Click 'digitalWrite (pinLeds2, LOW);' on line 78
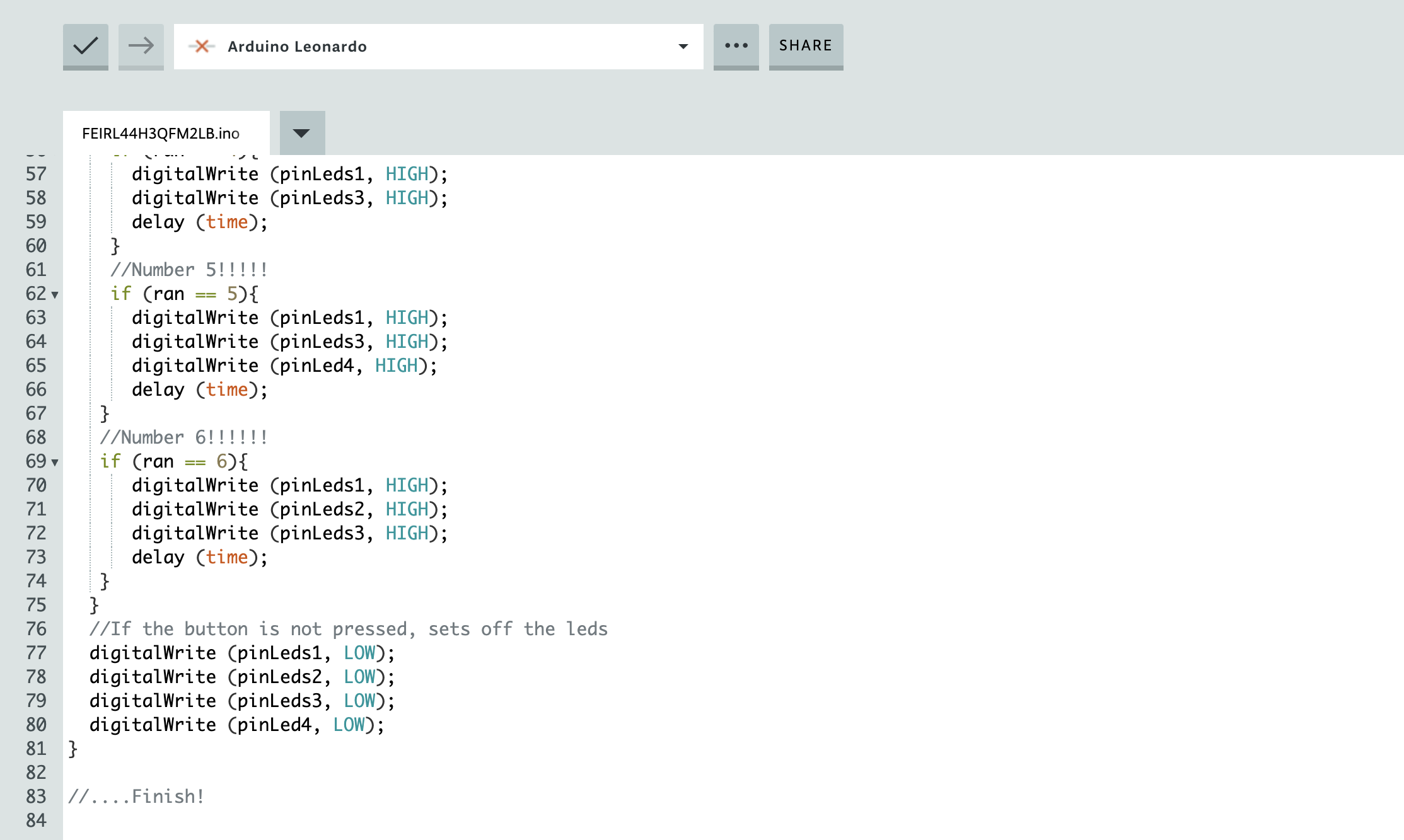 pos(242,677)
